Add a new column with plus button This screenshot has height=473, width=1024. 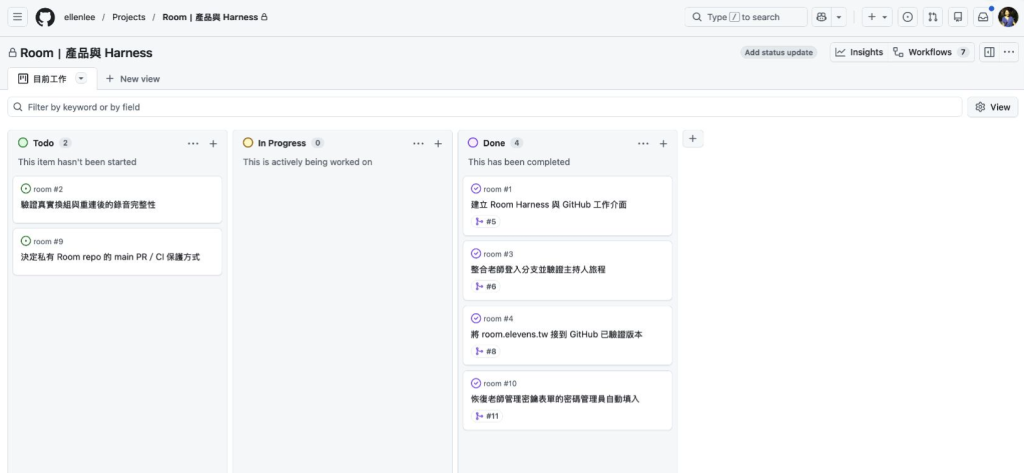click(693, 139)
